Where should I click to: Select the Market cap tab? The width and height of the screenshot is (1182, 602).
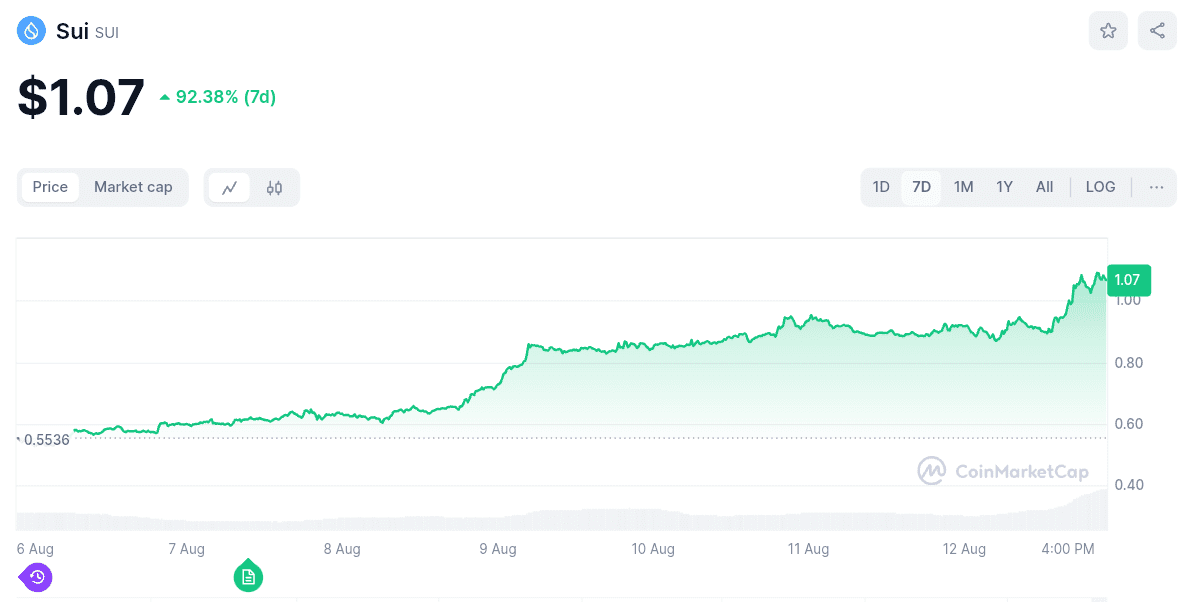click(133, 187)
